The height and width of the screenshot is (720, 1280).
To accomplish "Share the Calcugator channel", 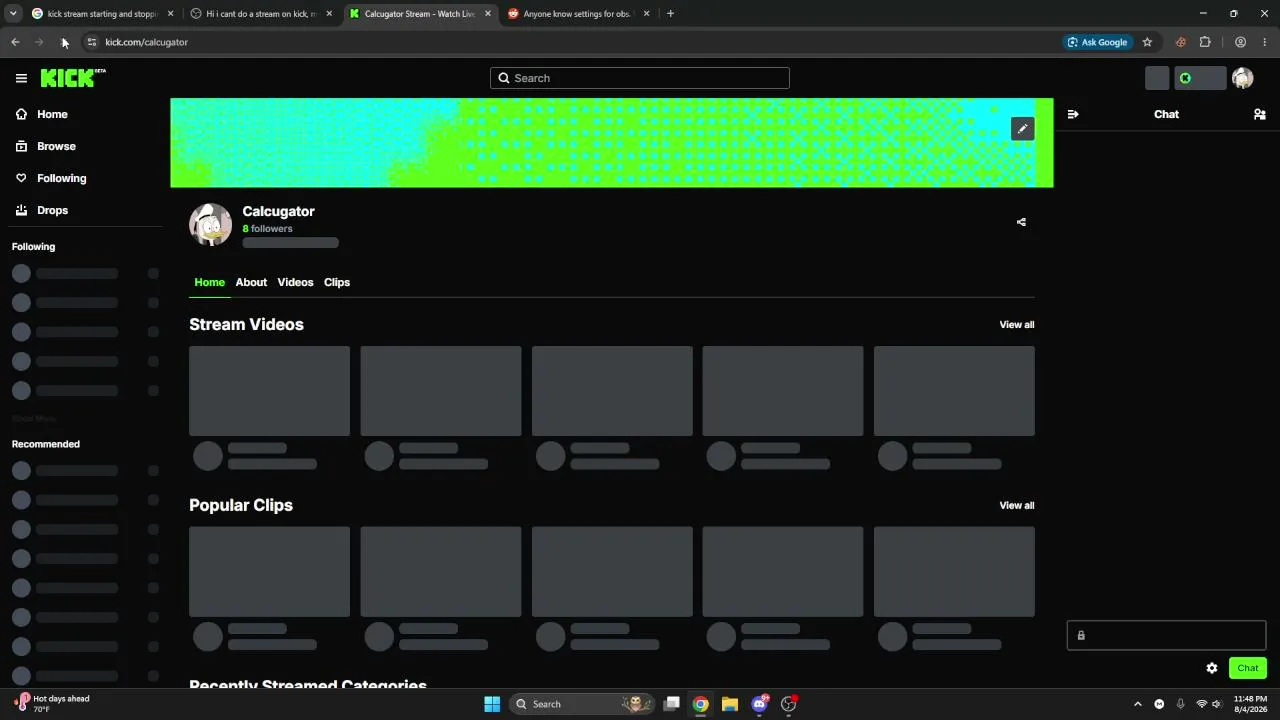I will 1021,222.
